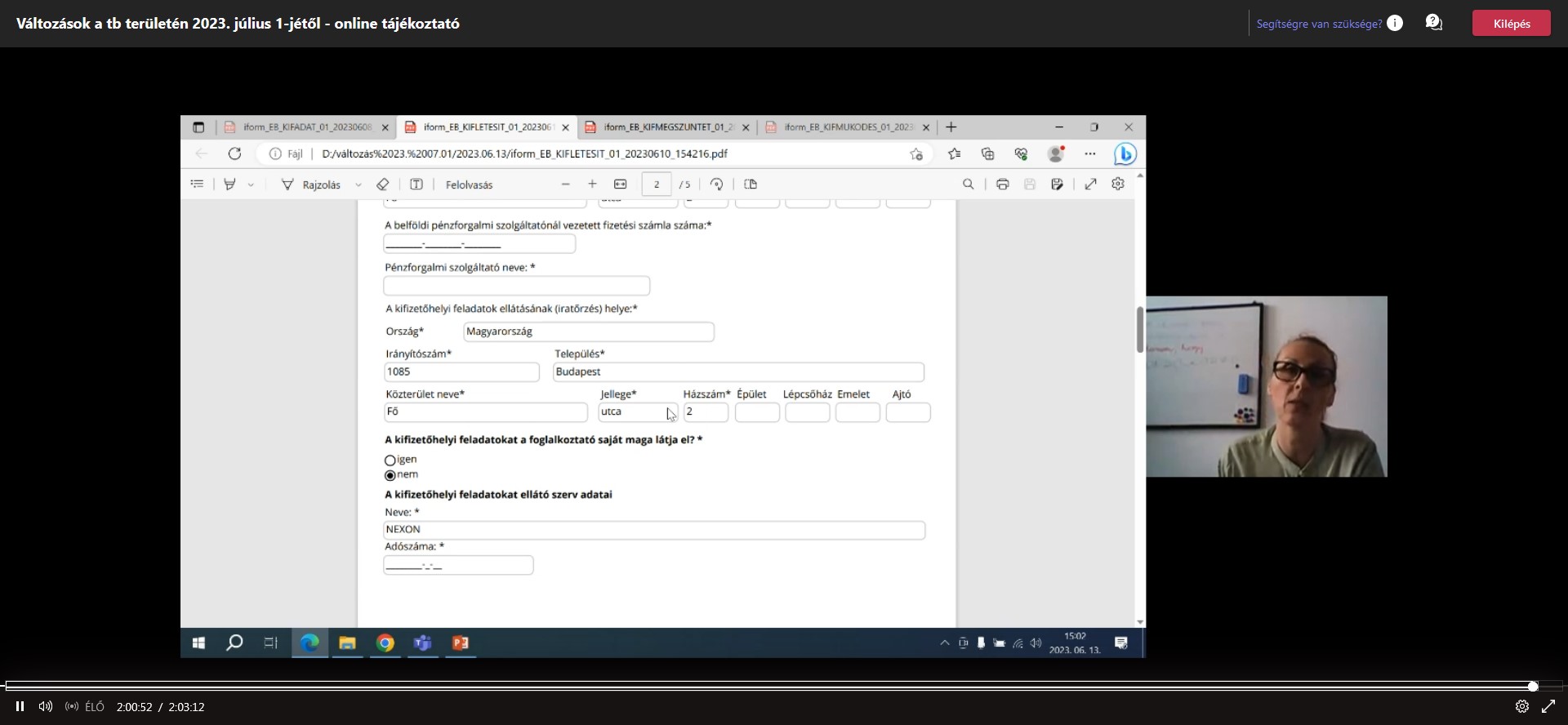Click the Ország field with Magyarország
This screenshot has height=725, width=1568.
point(589,331)
